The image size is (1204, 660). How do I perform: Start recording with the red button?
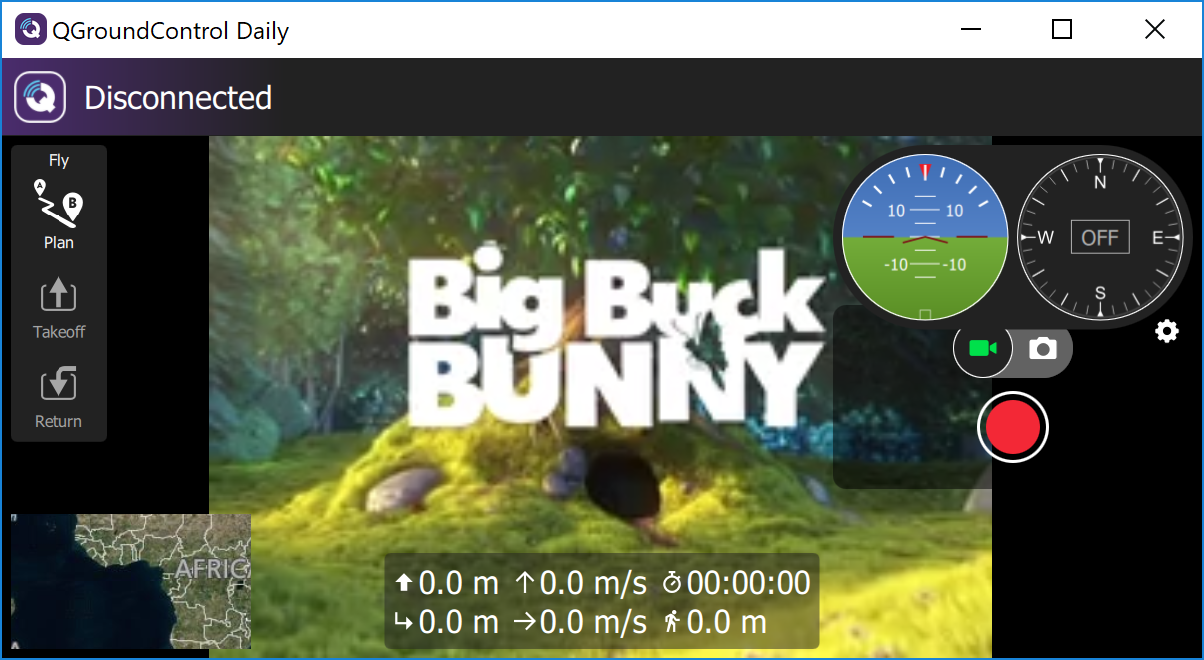(1013, 427)
